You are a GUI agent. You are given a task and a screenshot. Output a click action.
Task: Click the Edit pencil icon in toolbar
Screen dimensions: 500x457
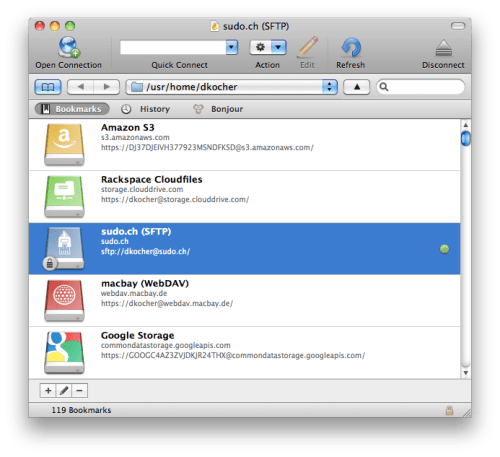(x=307, y=47)
